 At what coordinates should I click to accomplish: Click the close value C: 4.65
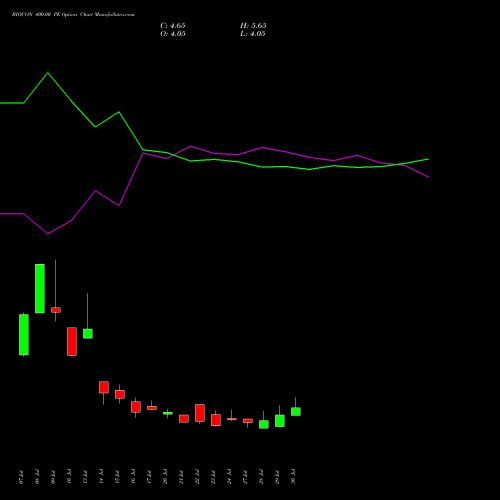(x=173, y=26)
